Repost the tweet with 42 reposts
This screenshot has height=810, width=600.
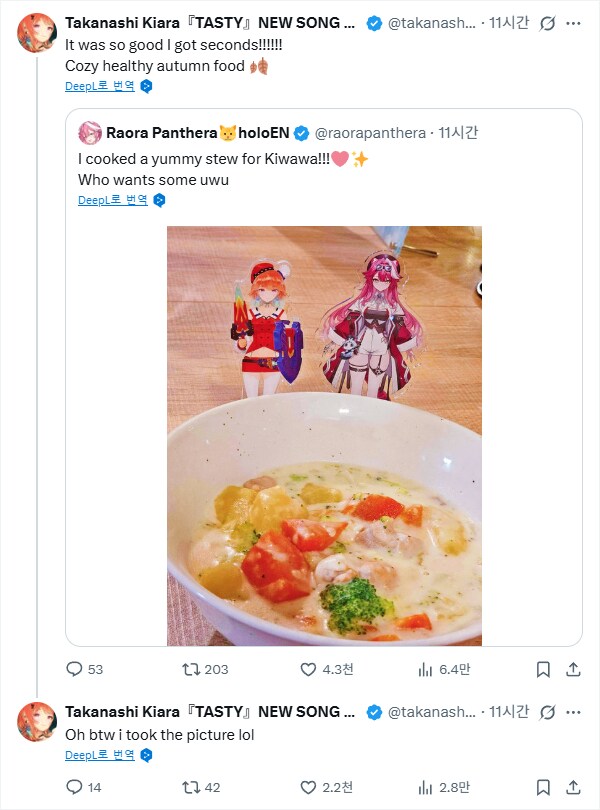point(189,787)
